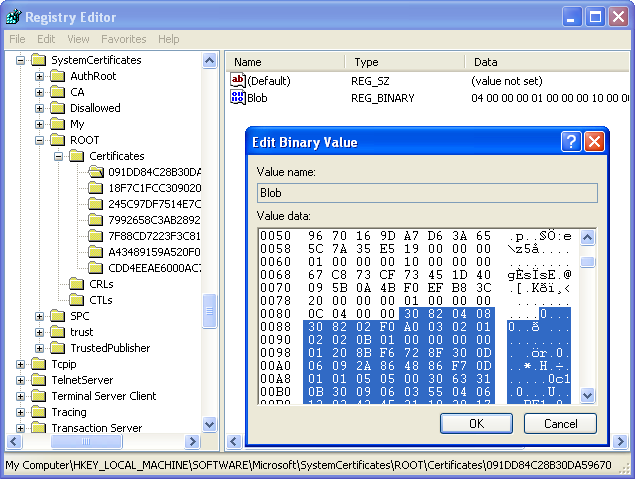635x479 pixels.
Task: Collapse the ROOT tree node
Action: (x=40, y=140)
